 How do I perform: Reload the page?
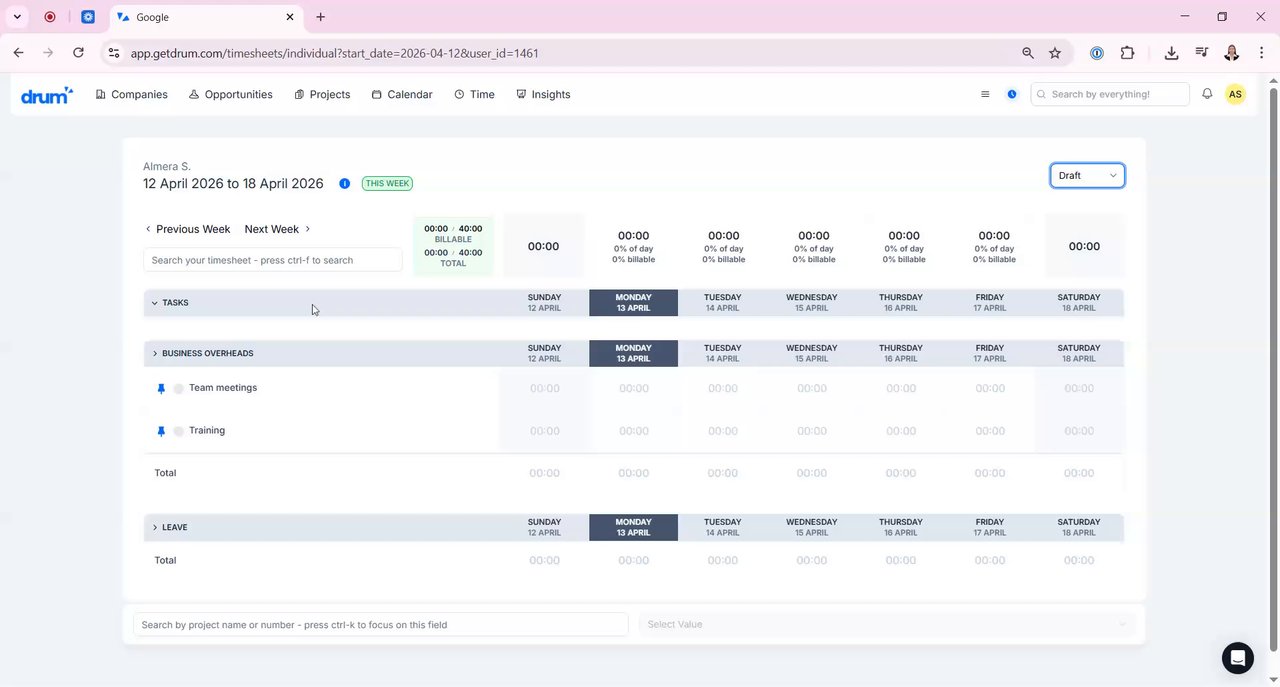78,53
